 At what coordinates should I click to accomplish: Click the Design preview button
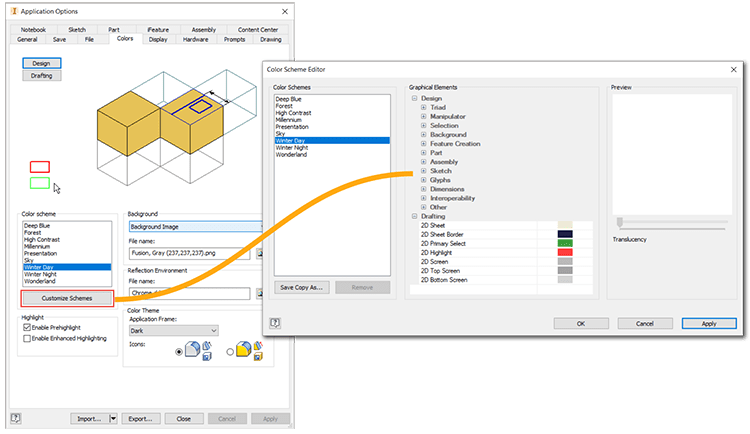(42, 63)
